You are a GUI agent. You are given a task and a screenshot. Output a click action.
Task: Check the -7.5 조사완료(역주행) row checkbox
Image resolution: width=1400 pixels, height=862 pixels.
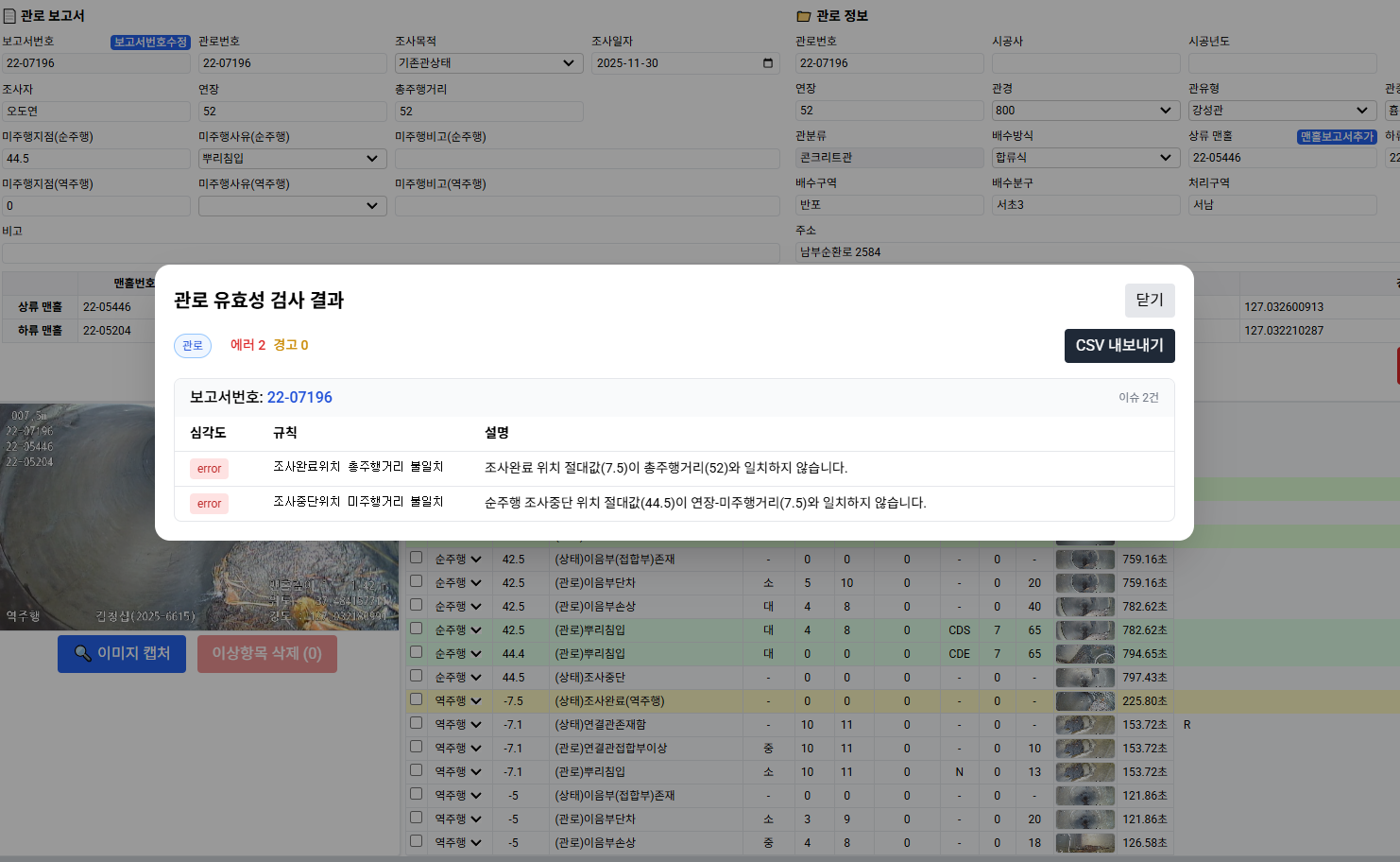point(416,699)
